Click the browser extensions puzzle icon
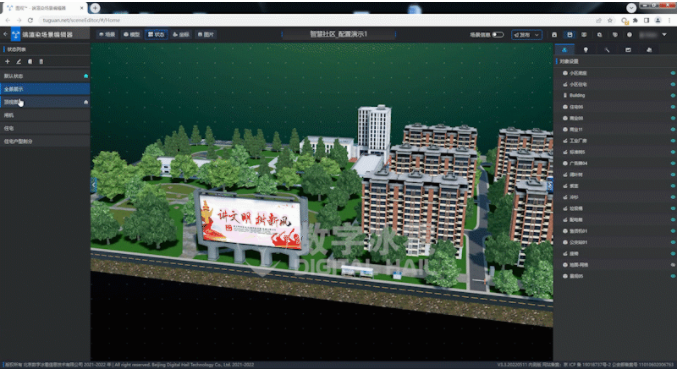The height and width of the screenshot is (369, 678). coord(635,20)
